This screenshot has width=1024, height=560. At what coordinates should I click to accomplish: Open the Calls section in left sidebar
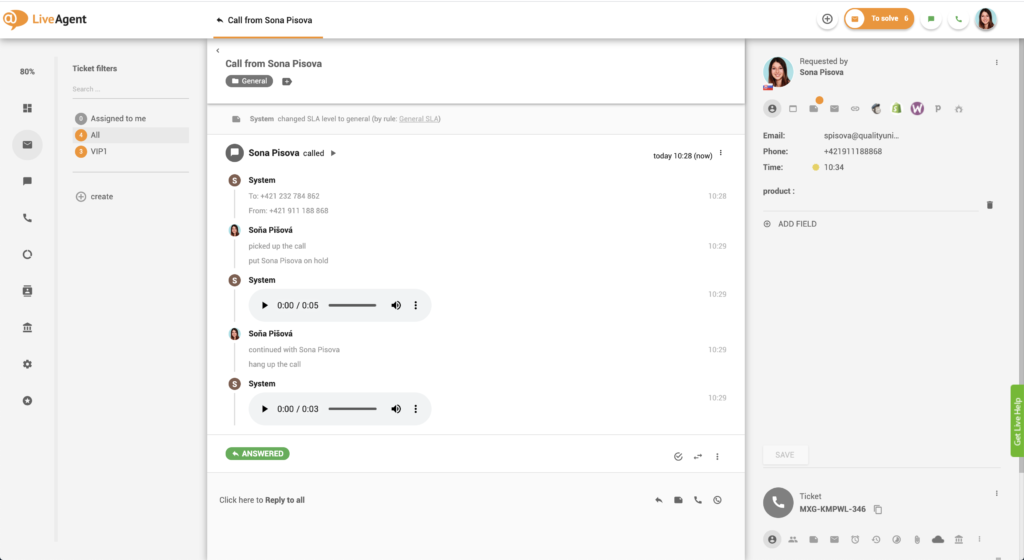coord(27,218)
